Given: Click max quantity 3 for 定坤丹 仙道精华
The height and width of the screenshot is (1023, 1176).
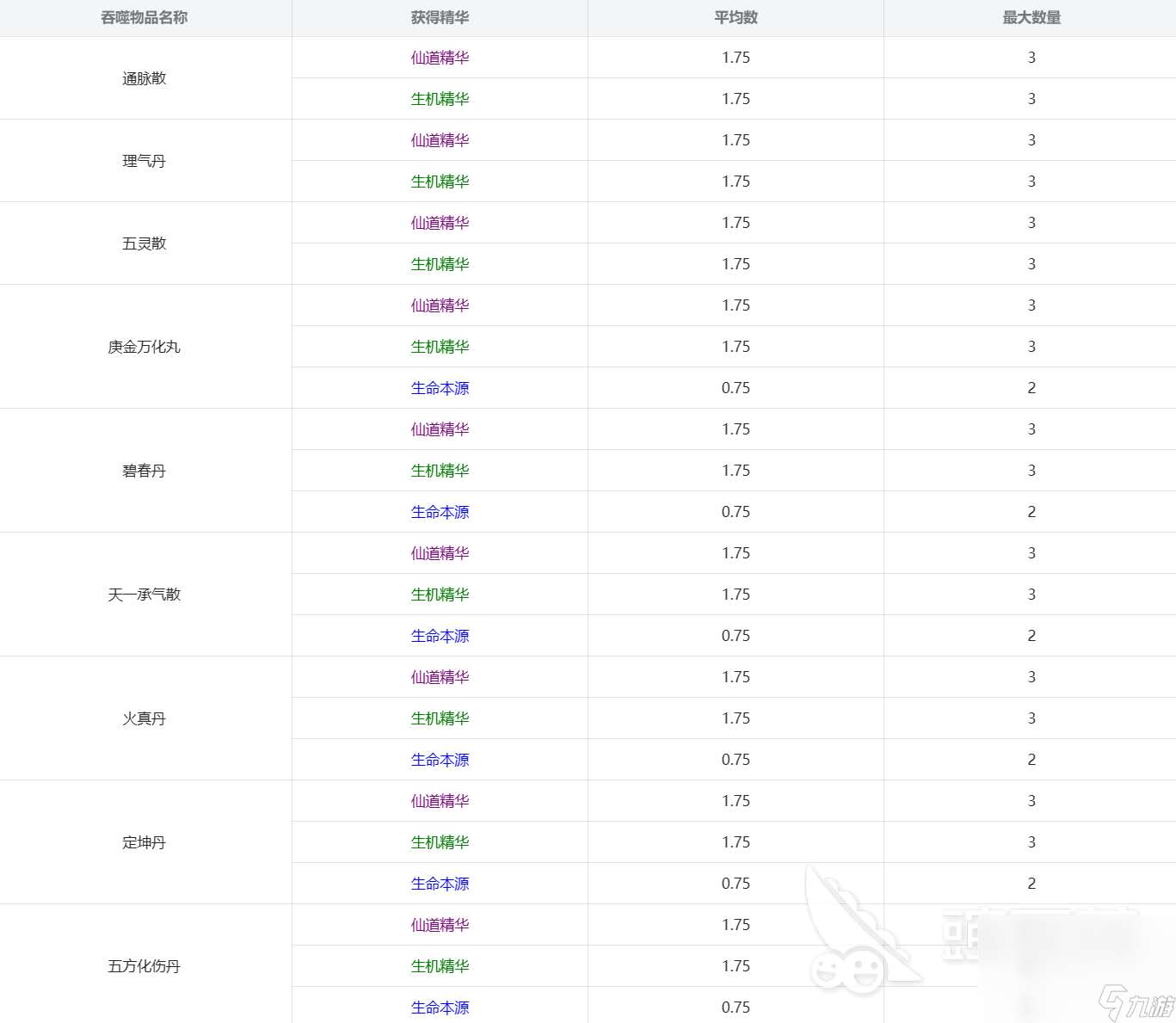Looking at the screenshot, I should (x=1031, y=801).
